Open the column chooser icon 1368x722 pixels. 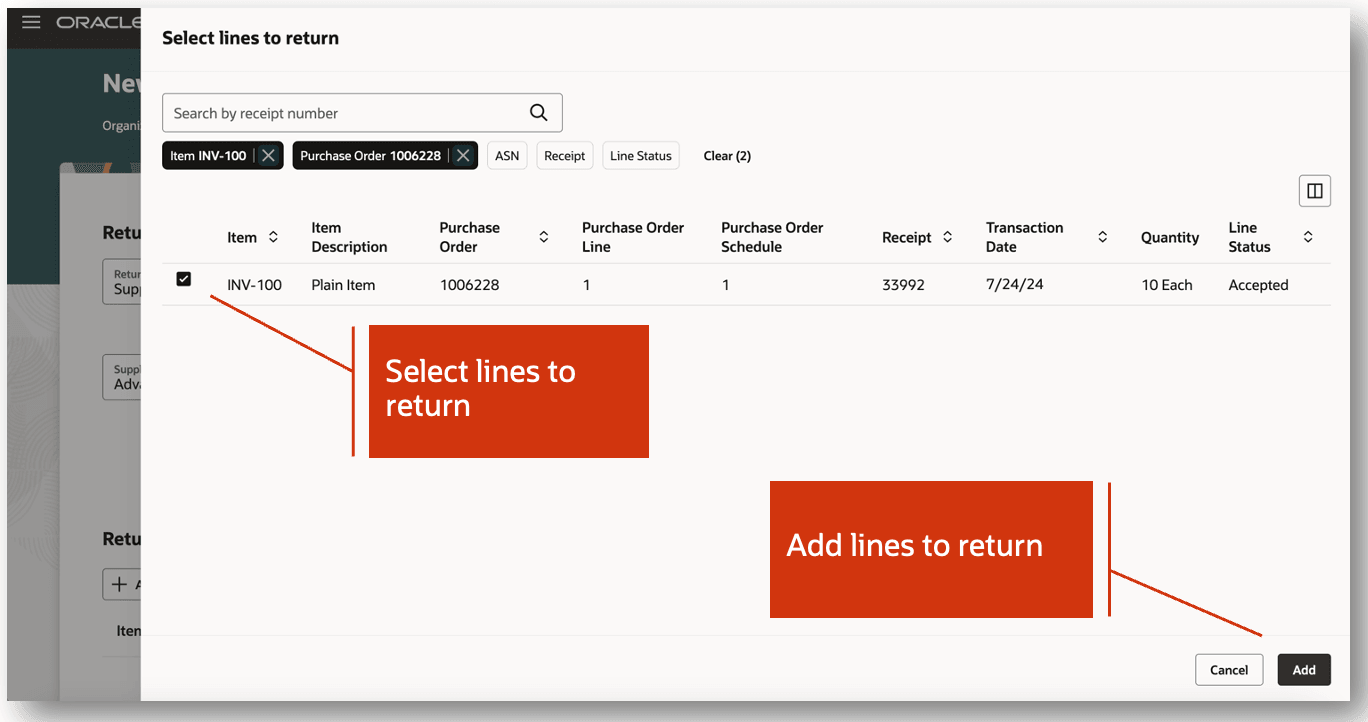coord(1315,190)
